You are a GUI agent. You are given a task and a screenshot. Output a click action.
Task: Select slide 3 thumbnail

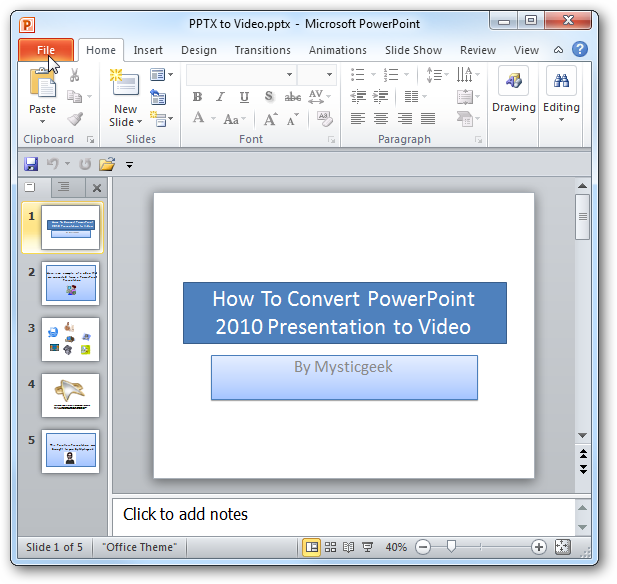click(x=70, y=339)
